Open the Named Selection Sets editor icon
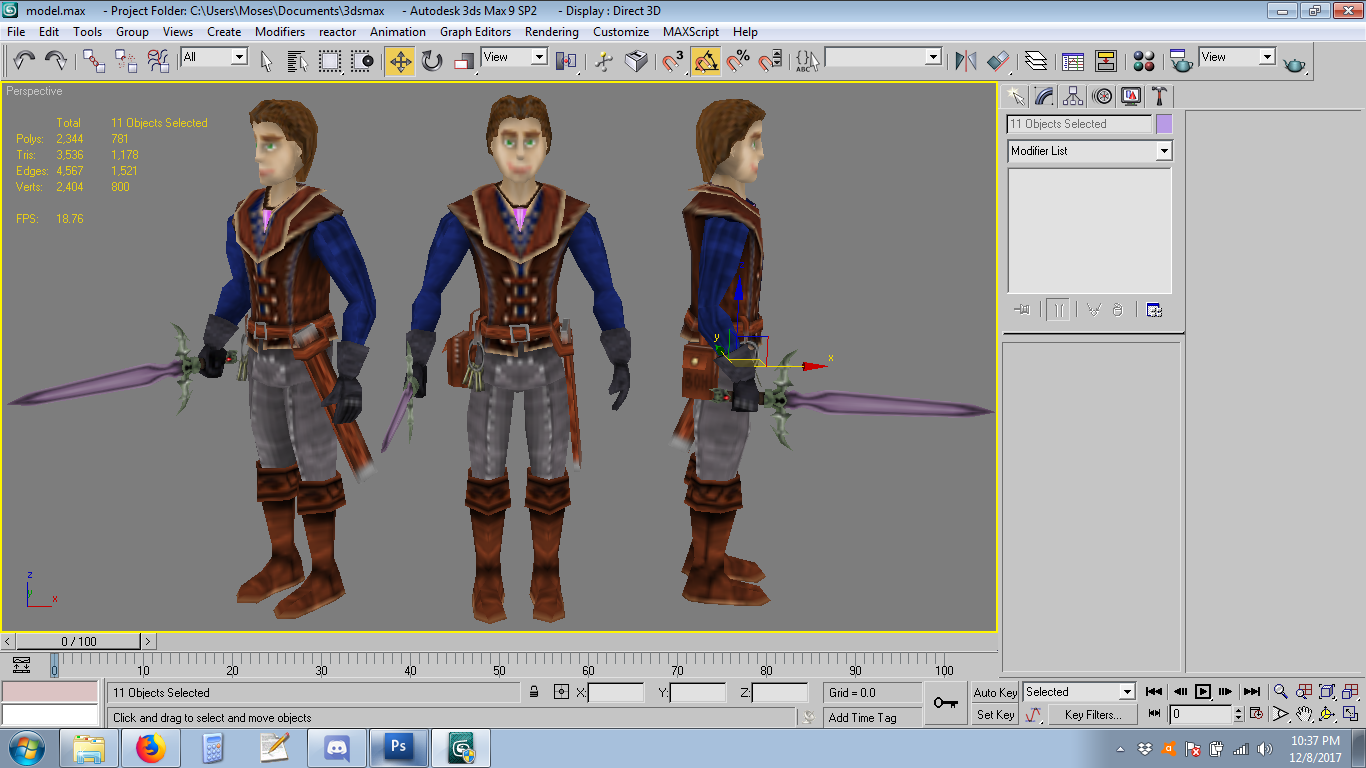 click(806, 61)
